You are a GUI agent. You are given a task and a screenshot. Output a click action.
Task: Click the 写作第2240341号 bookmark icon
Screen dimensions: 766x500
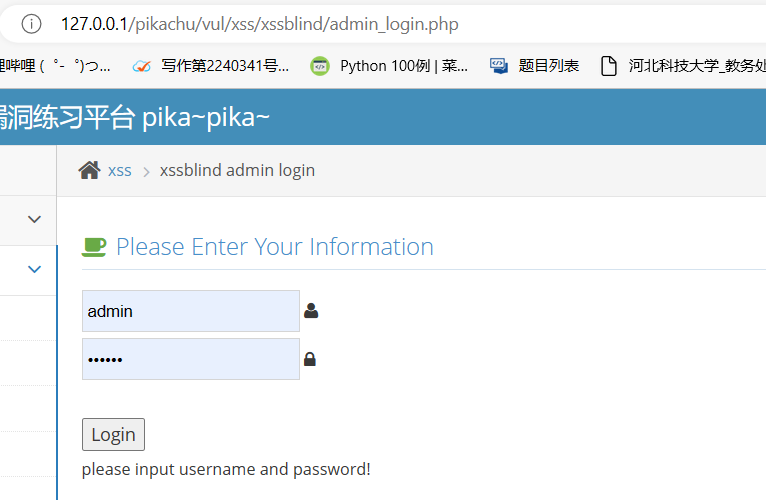pos(142,66)
